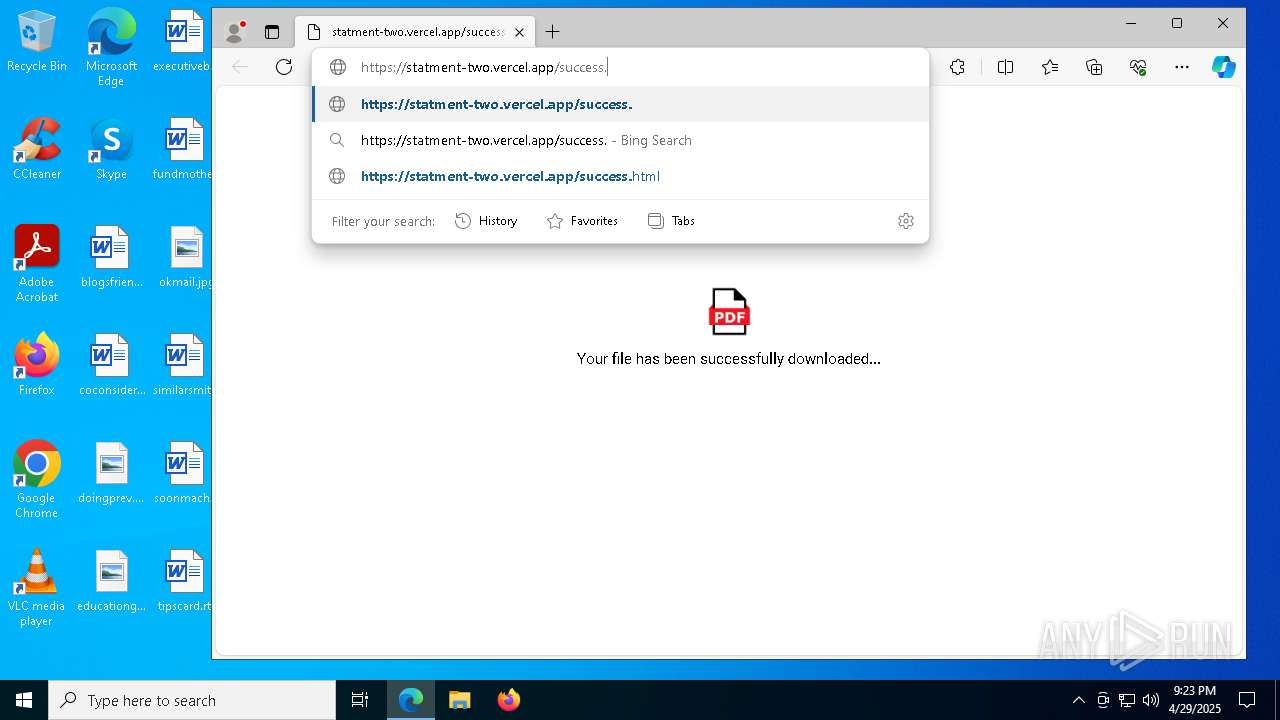Click the red PDF file icon
This screenshot has height=720, width=1280.
tap(729, 311)
